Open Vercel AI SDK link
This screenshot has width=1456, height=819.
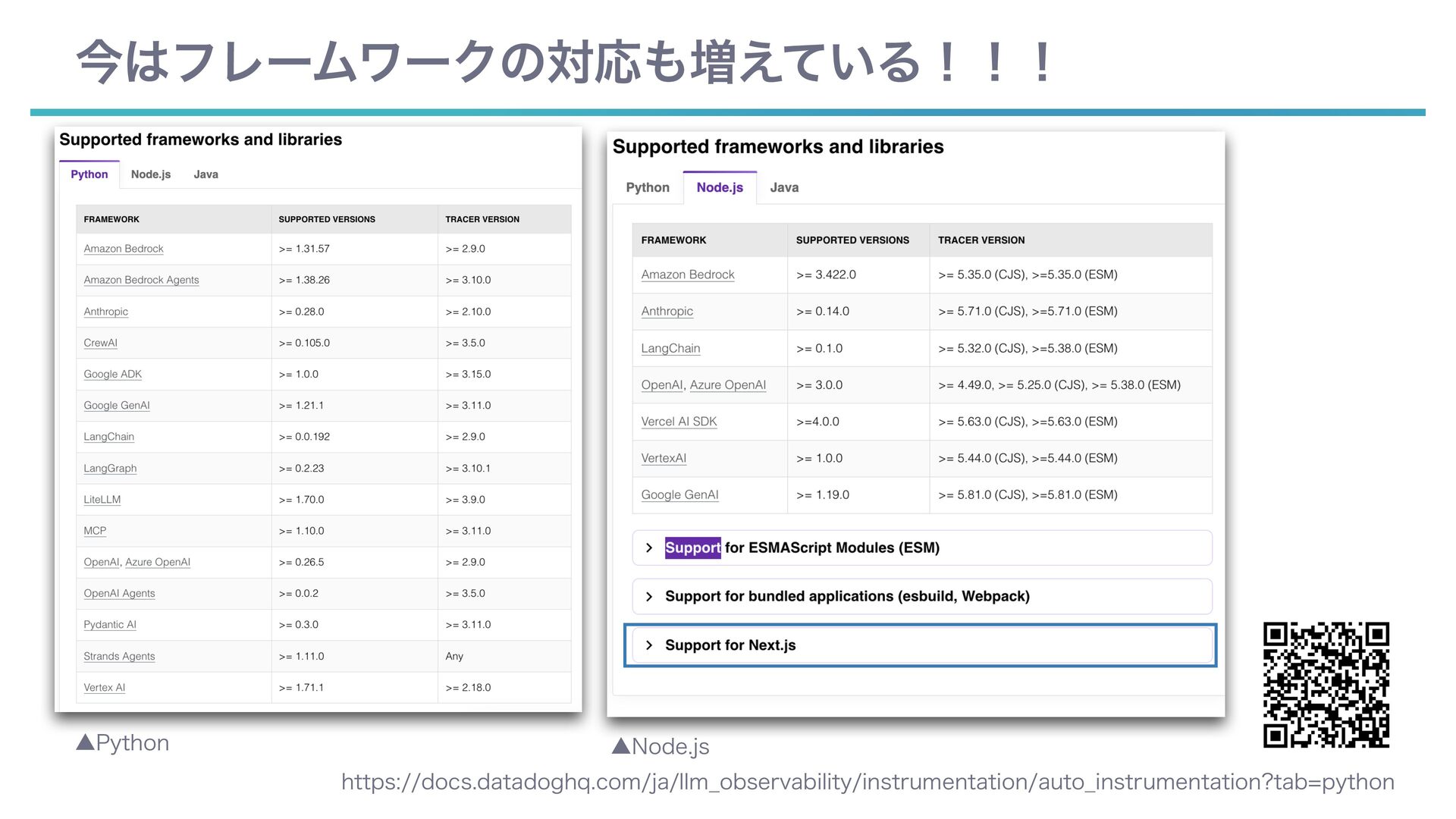[x=679, y=422]
